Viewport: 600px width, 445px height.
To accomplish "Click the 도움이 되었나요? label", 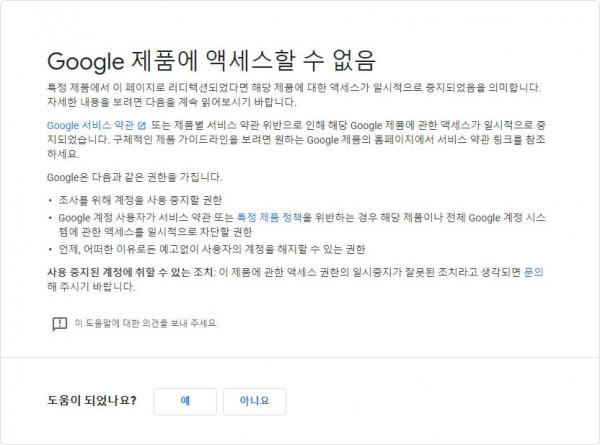I will pyautogui.click(x=92, y=401).
